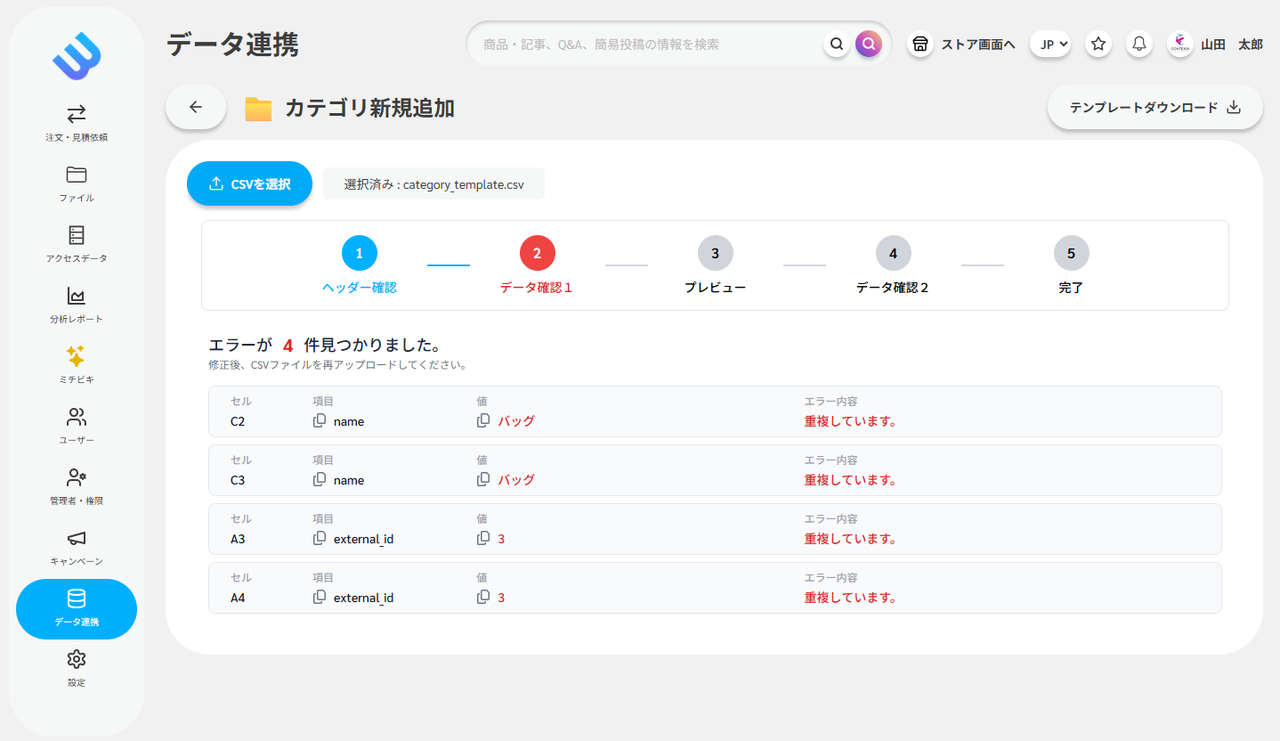Click the テンプレートダウンロード button

(x=1154, y=107)
